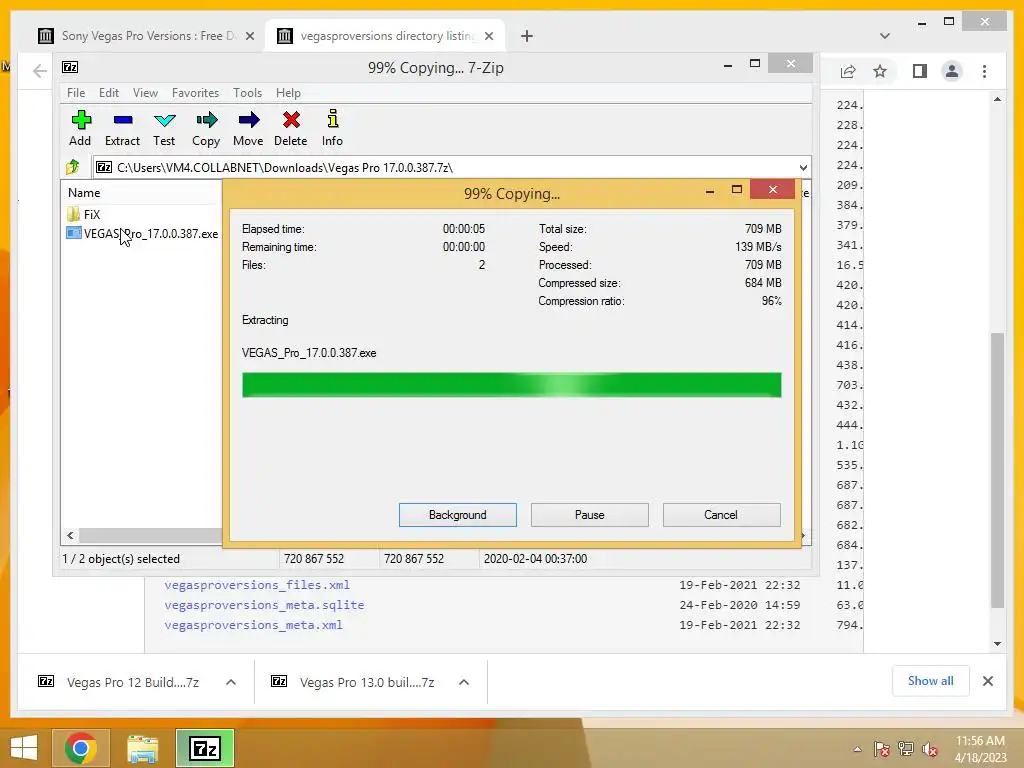Screen dimensions: 1024x768
Task: Share this page icon in Chrome
Action: pyautogui.click(x=848, y=71)
